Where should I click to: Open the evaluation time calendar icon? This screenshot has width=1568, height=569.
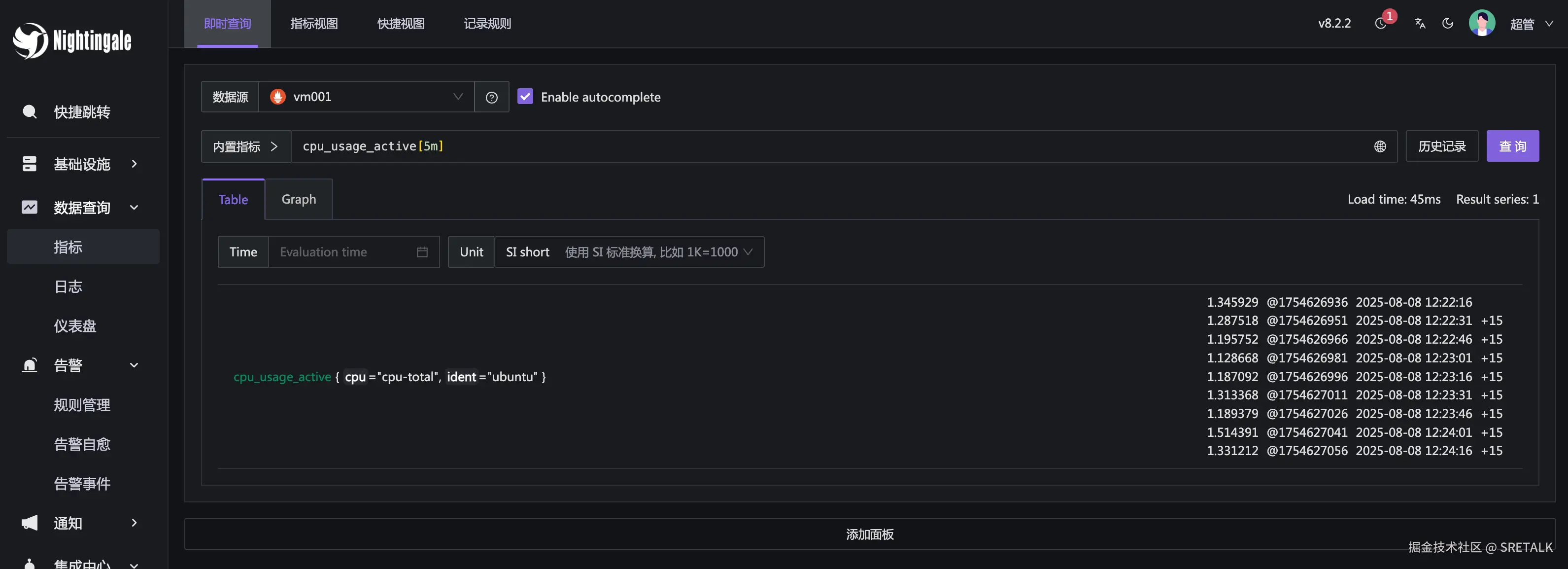click(422, 251)
